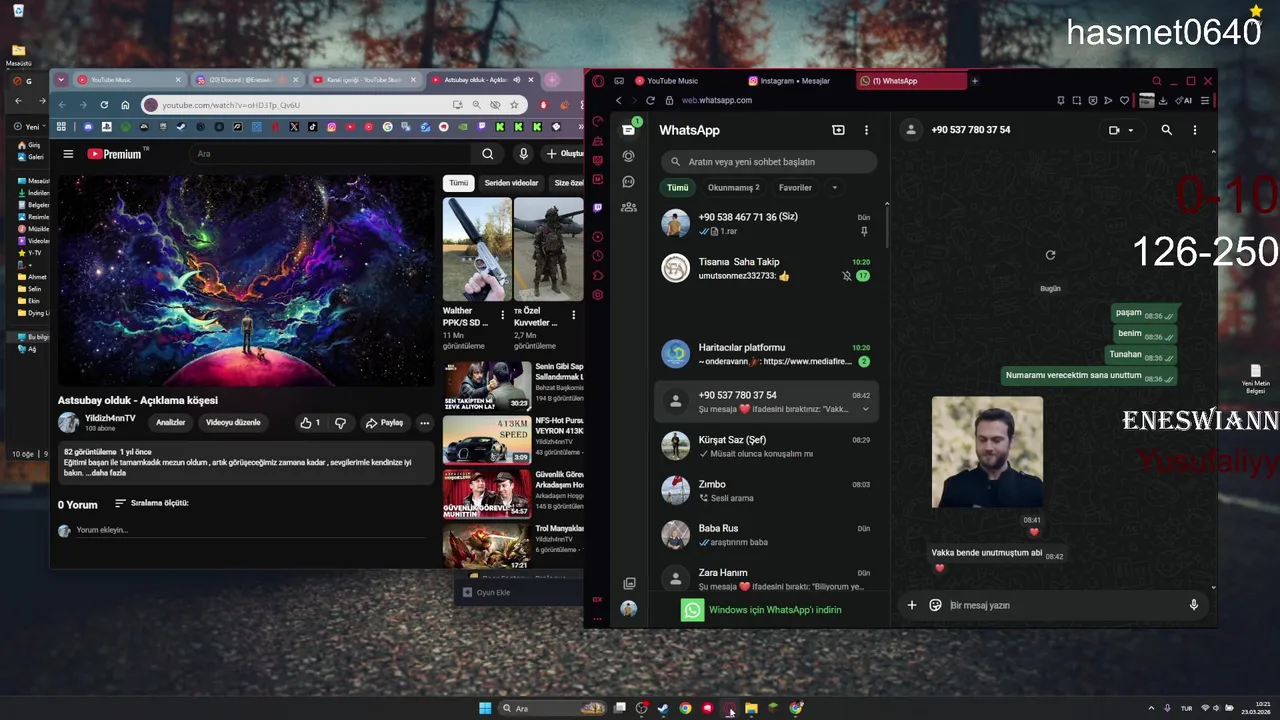Click Opera heart bookmark icon

click(1124, 100)
